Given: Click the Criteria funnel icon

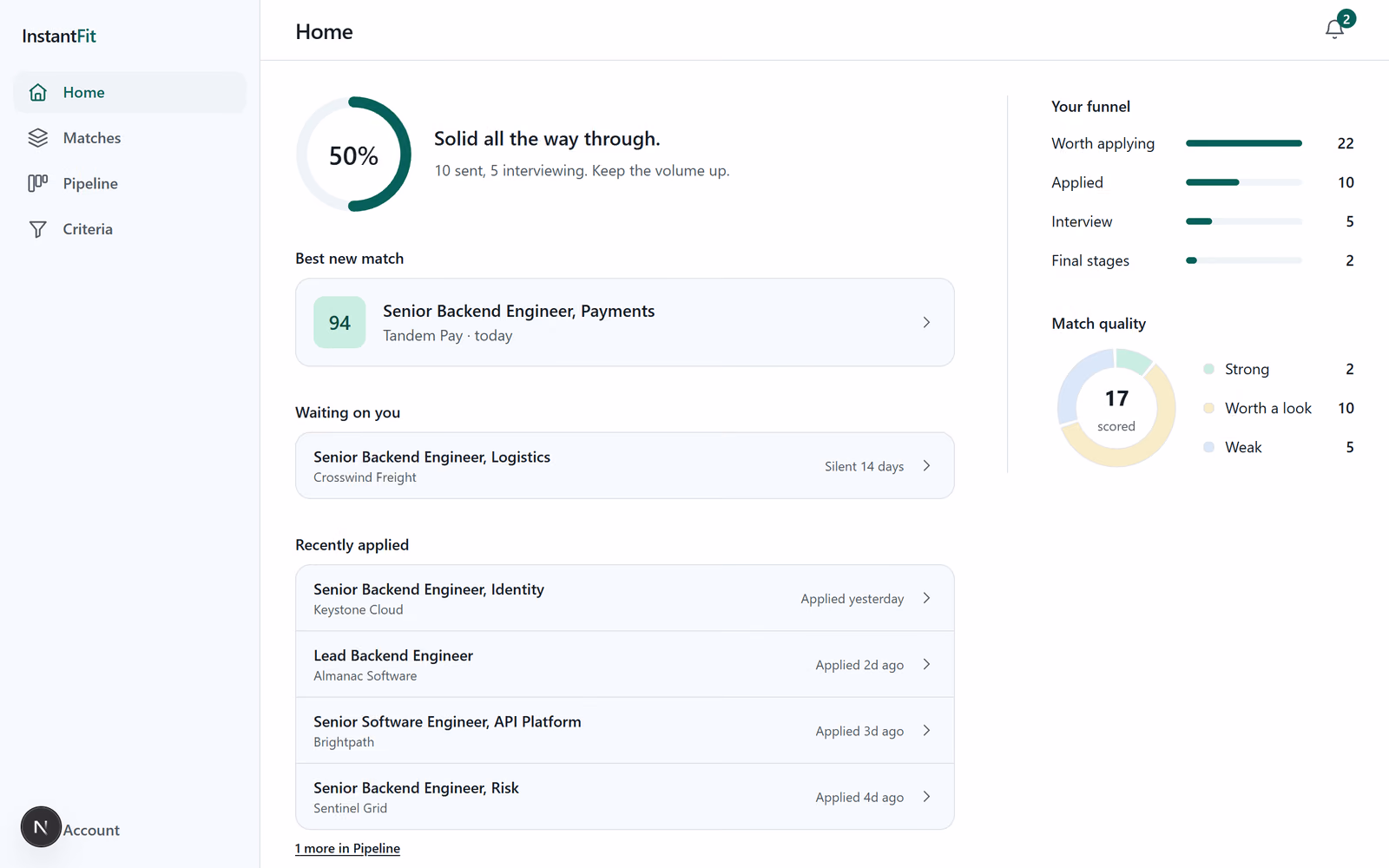Looking at the screenshot, I should [37, 229].
